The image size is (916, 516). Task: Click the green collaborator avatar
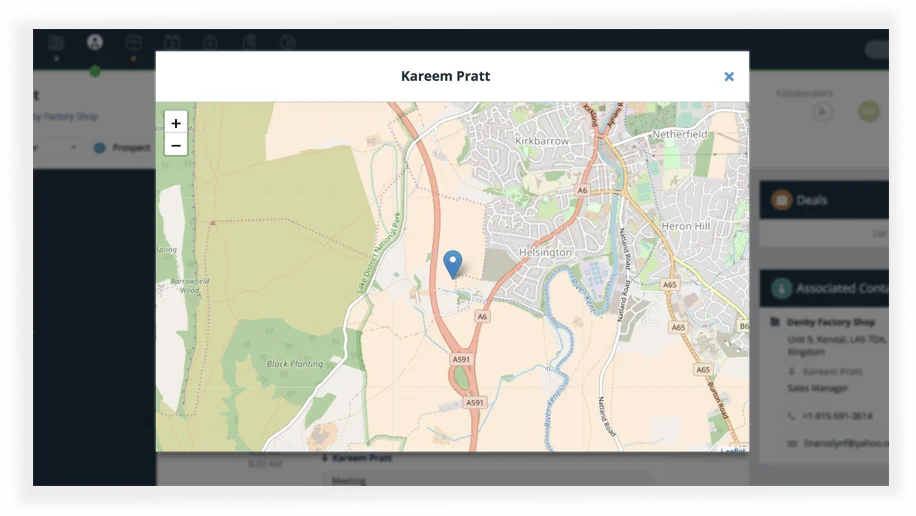(x=869, y=111)
